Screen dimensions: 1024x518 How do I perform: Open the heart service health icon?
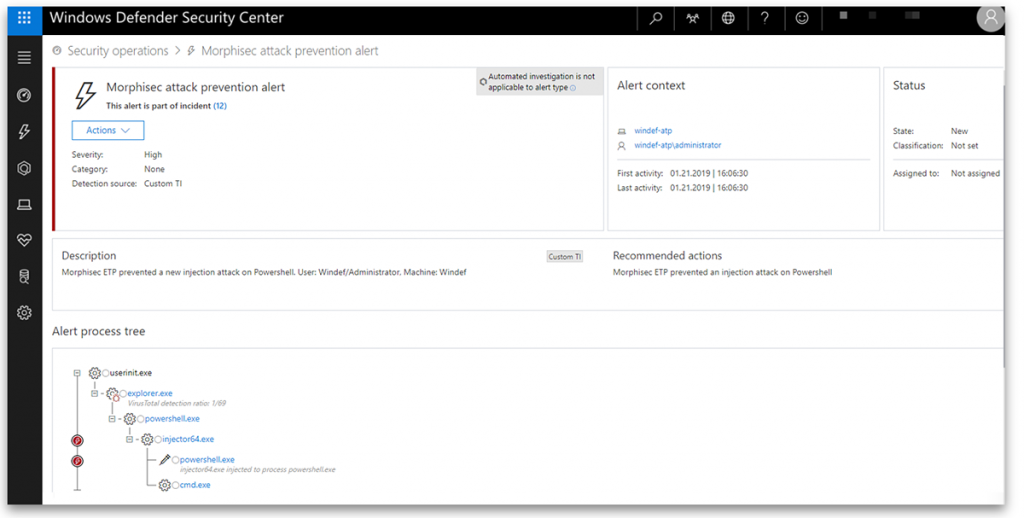pyautogui.click(x=25, y=241)
